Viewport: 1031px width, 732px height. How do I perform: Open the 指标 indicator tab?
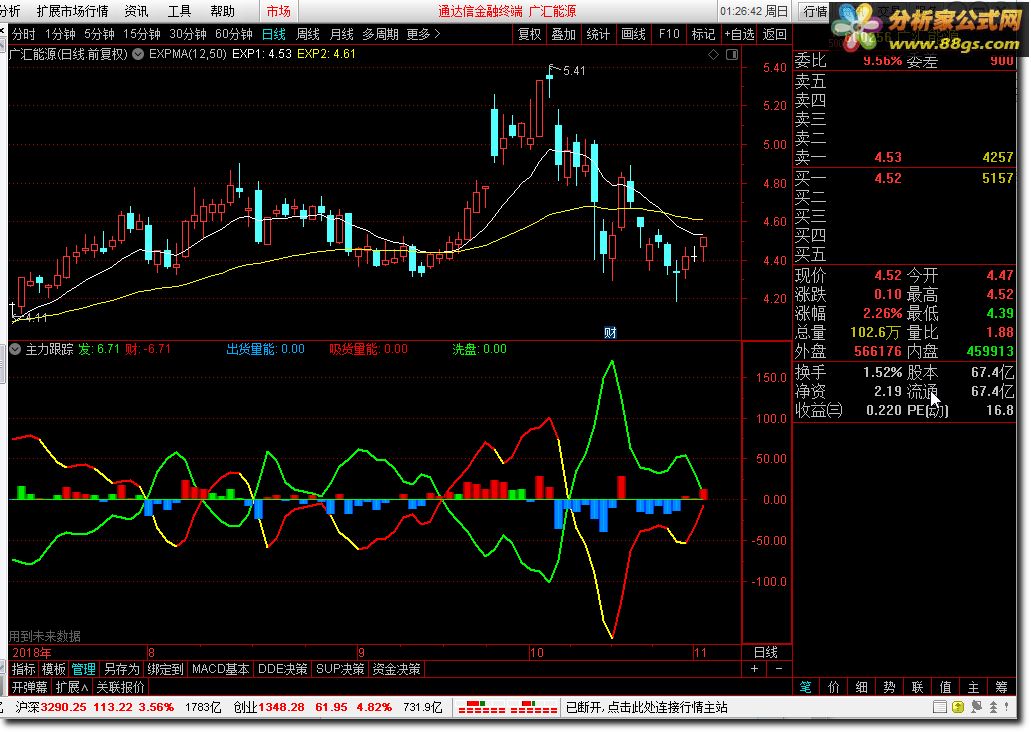coord(24,669)
